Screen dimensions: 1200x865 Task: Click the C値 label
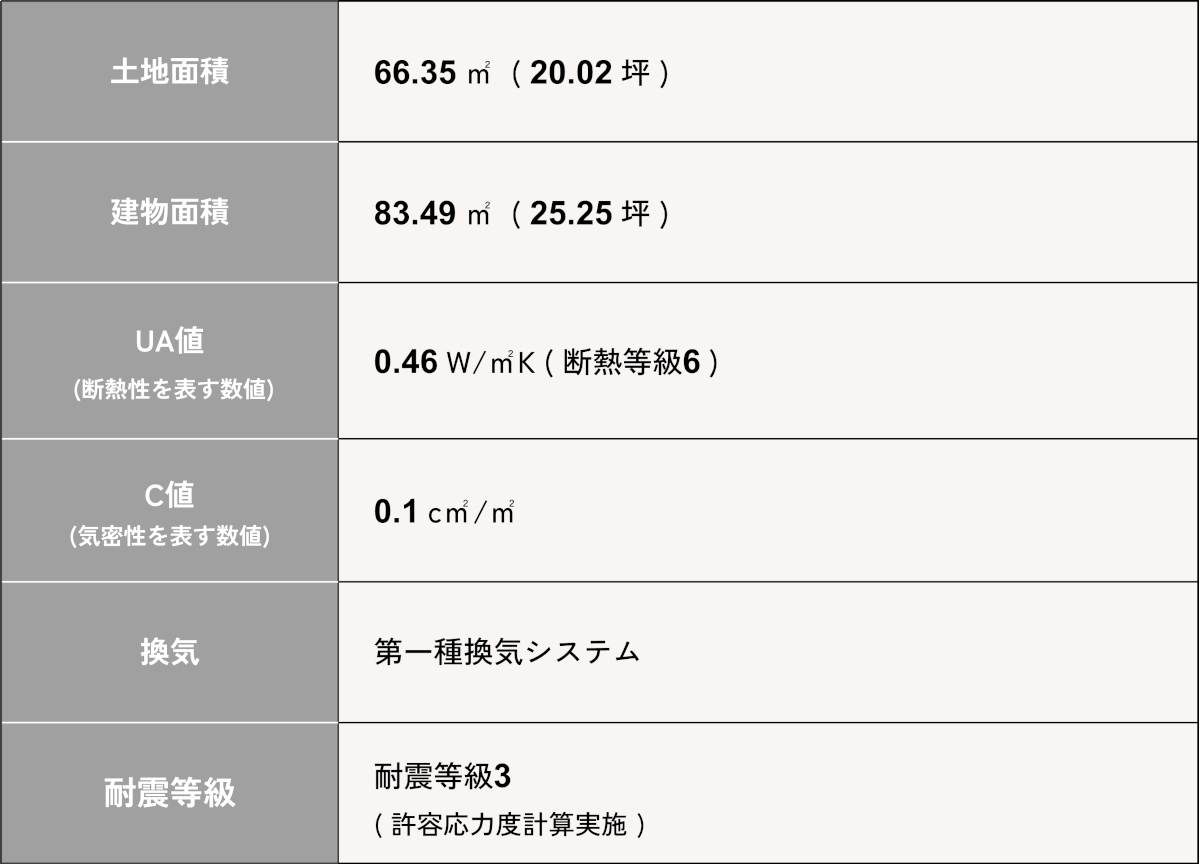point(169,495)
